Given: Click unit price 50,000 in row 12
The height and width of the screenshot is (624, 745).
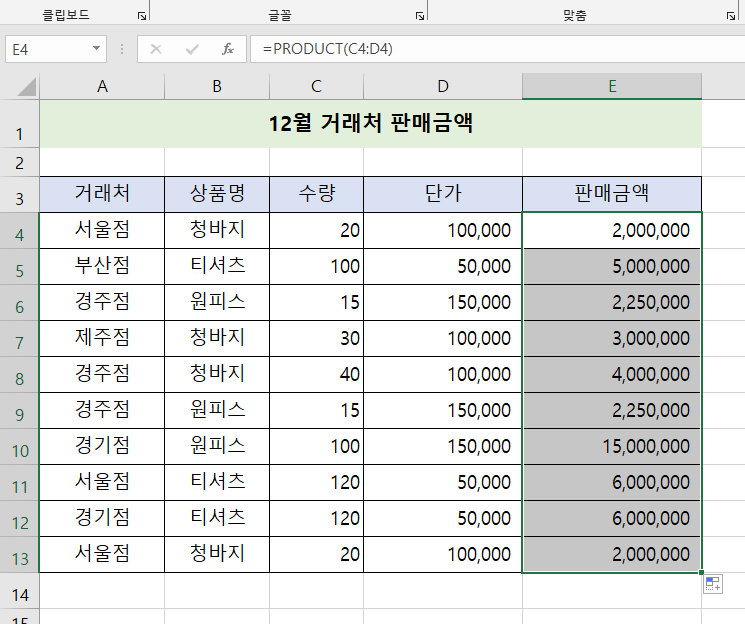Looking at the screenshot, I should pyautogui.click(x=443, y=518).
